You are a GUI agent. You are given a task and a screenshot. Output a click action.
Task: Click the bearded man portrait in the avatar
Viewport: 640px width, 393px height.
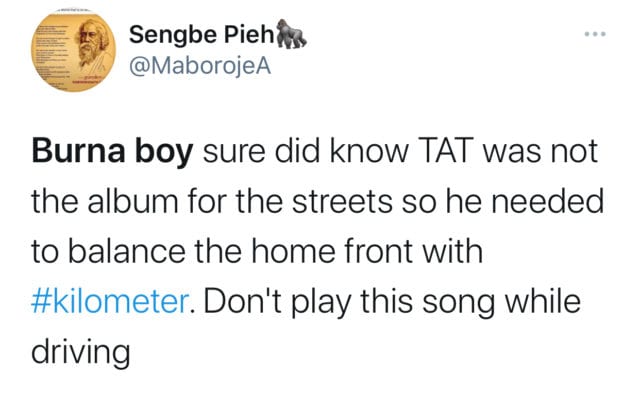pos(91,45)
